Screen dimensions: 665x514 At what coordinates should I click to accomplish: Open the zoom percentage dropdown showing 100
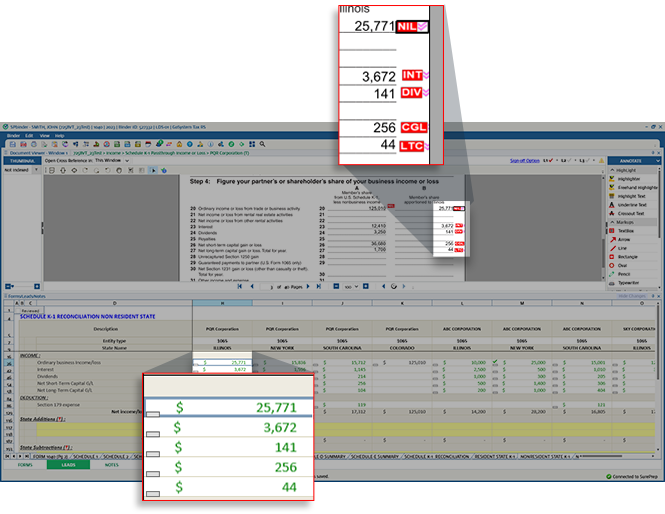click(x=356, y=287)
